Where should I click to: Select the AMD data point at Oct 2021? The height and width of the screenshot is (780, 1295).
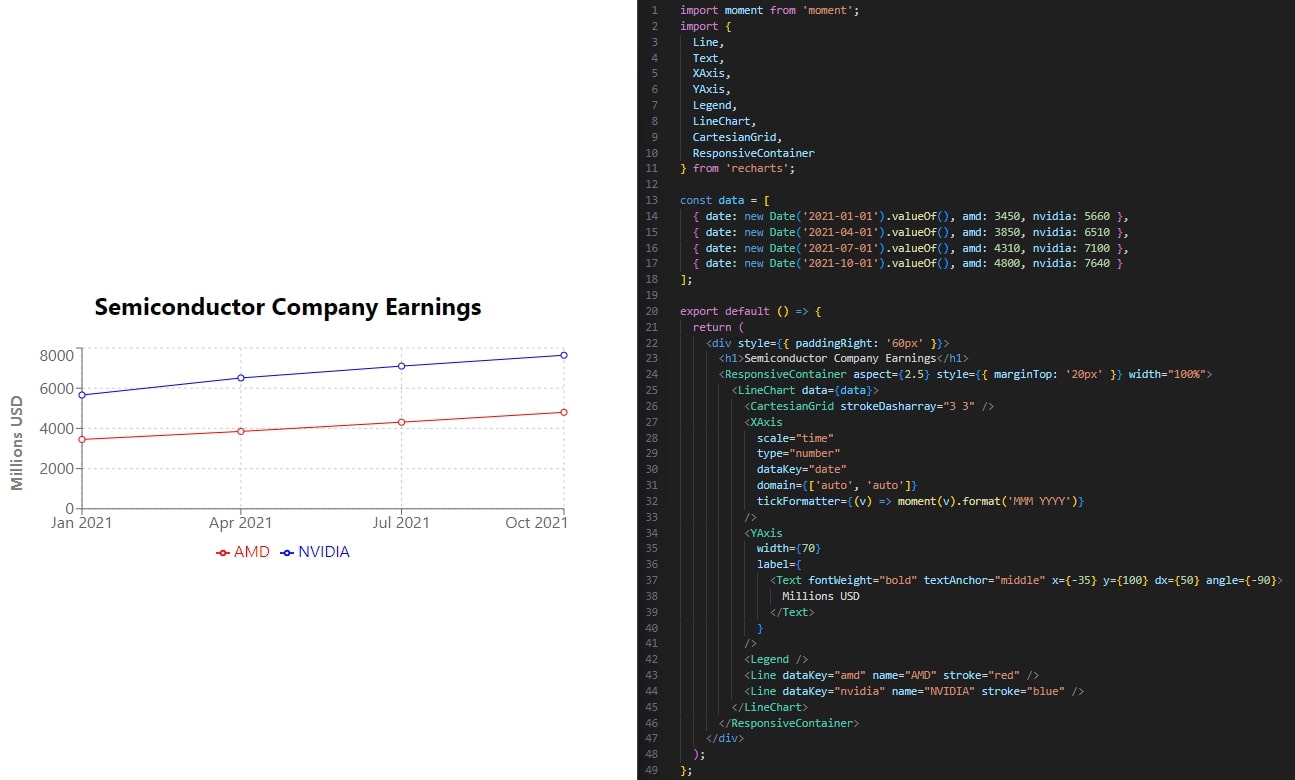[564, 412]
